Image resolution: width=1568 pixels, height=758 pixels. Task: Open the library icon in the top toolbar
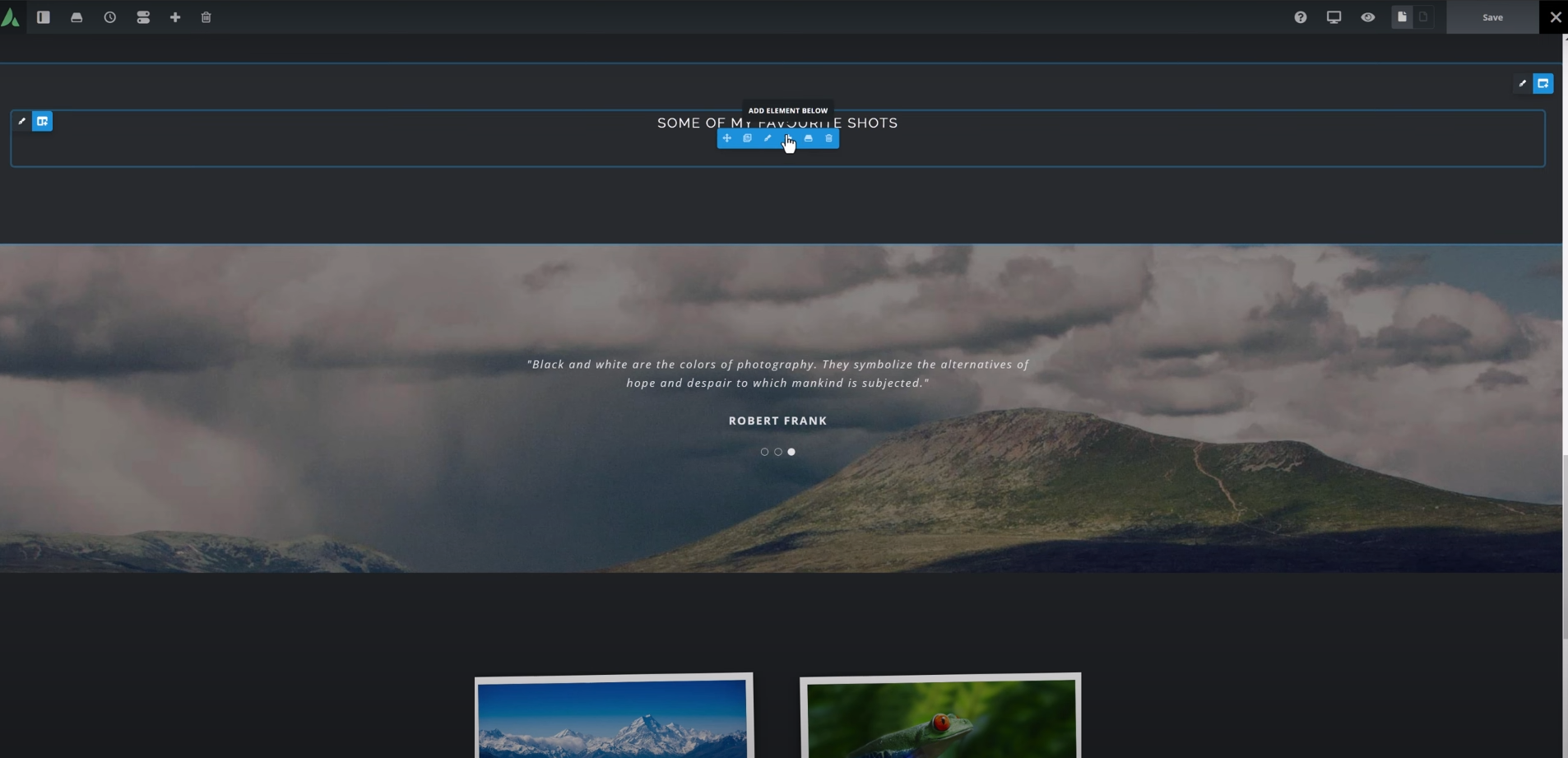coord(77,17)
